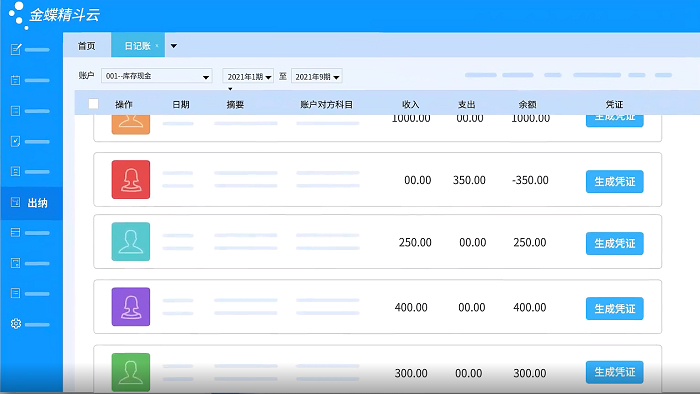Image resolution: width=700 pixels, height=394 pixels.
Task: Open the calendar icon module in the sidebar
Action: tap(16, 80)
